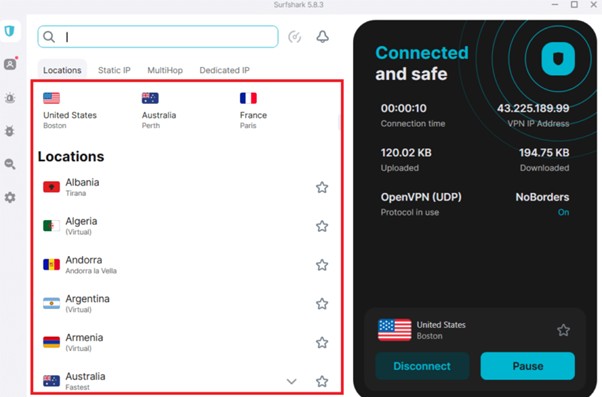The height and width of the screenshot is (397, 602).
Task: Expand Australia city list chevron
Action: pyautogui.click(x=291, y=381)
